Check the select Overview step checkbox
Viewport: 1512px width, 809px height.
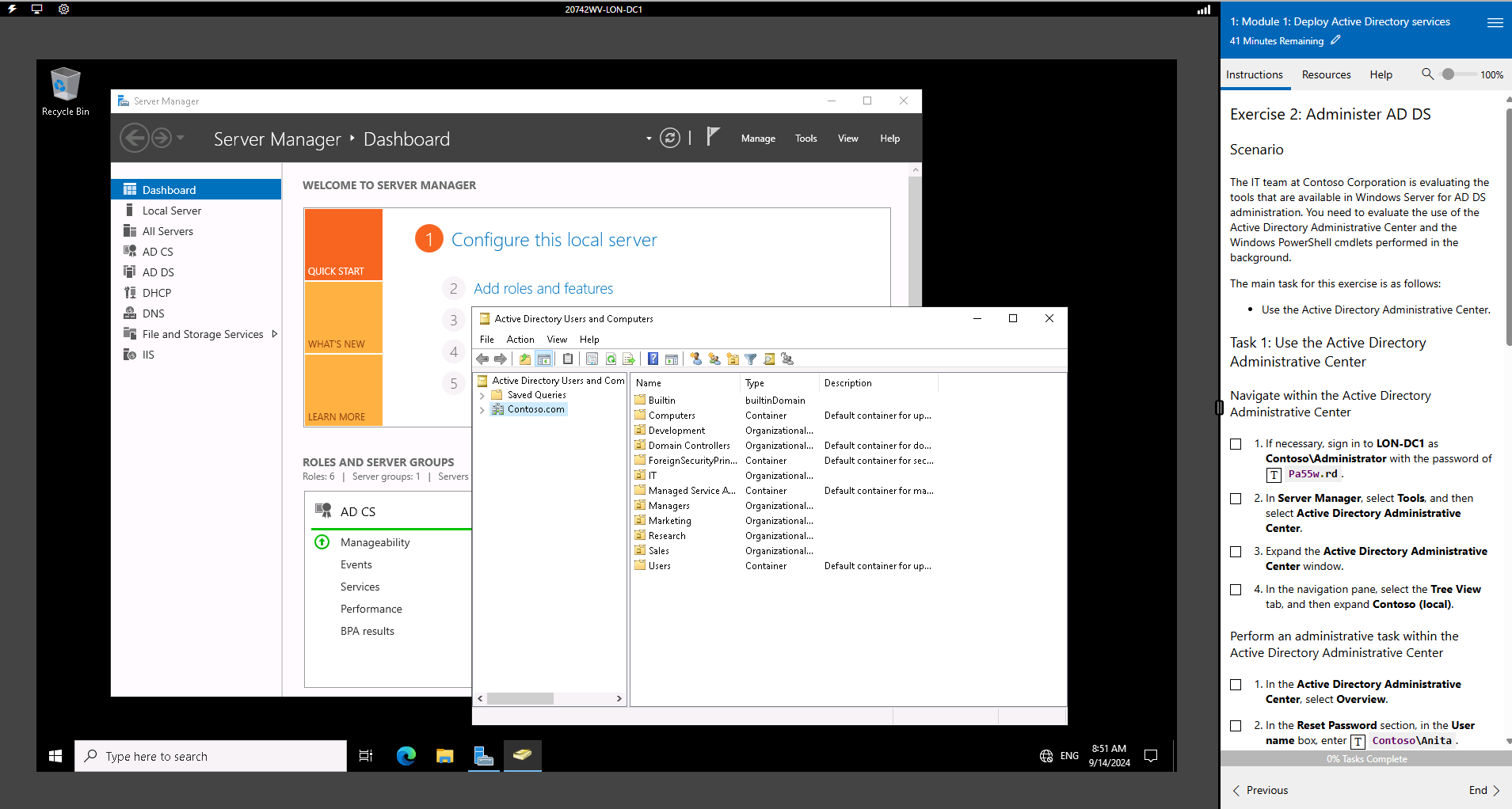(1236, 685)
